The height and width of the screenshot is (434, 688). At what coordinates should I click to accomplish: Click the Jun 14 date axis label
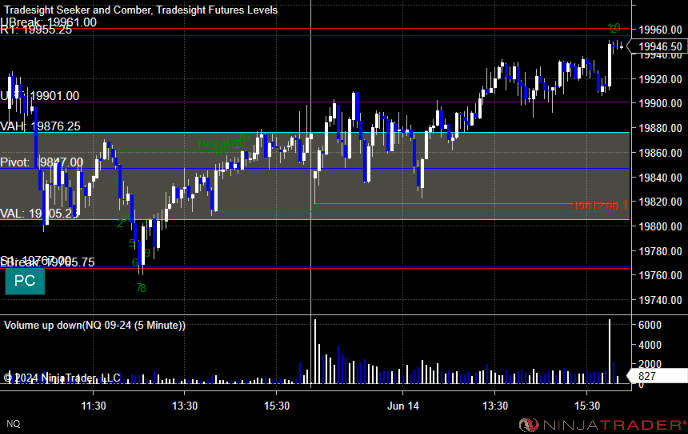(403, 406)
